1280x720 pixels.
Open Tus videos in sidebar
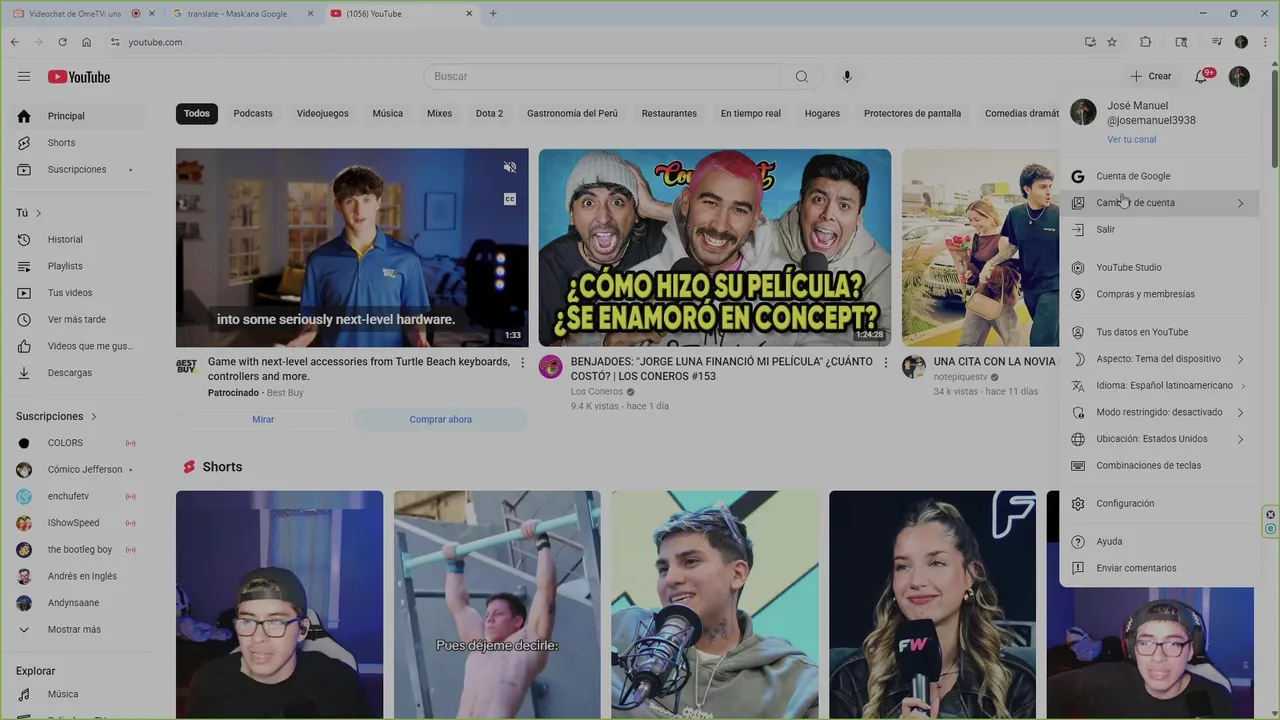tap(77, 293)
